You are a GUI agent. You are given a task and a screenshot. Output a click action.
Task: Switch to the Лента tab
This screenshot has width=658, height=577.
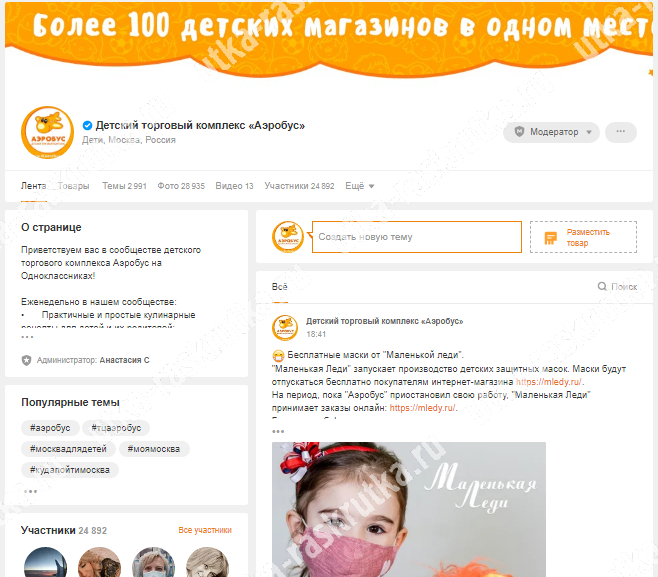(34, 186)
